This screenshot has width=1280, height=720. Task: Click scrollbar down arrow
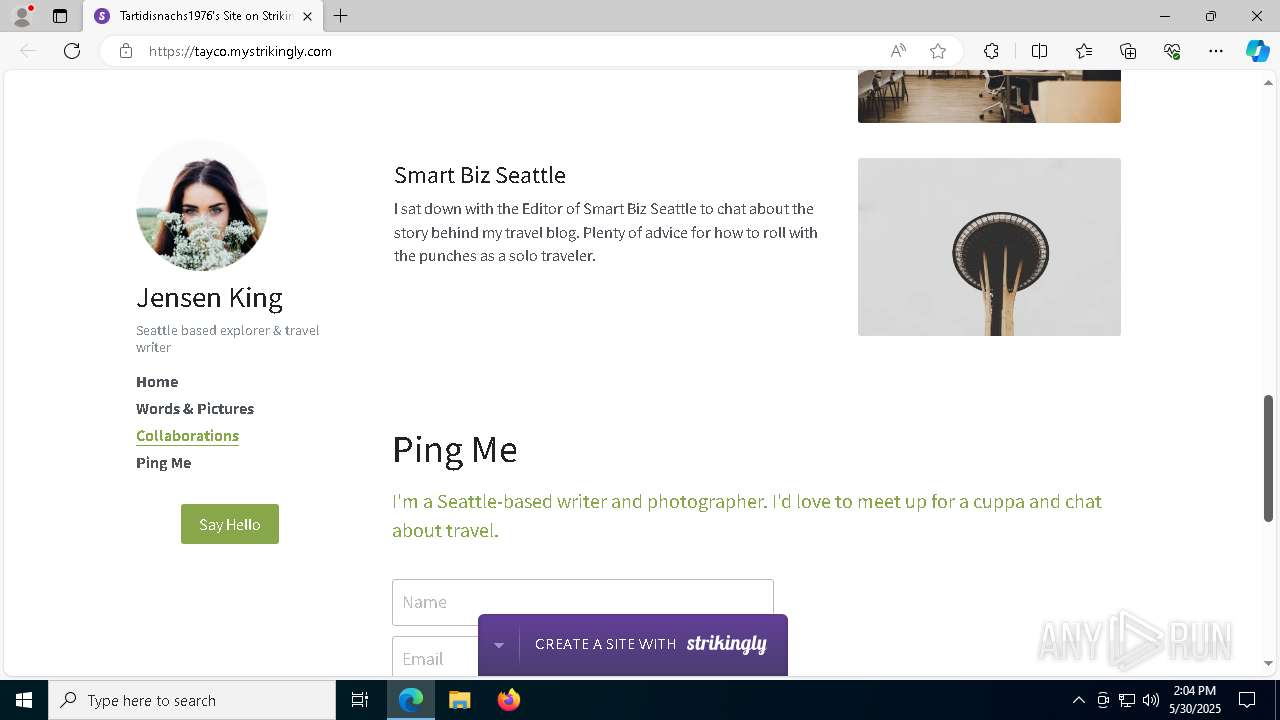1268,663
